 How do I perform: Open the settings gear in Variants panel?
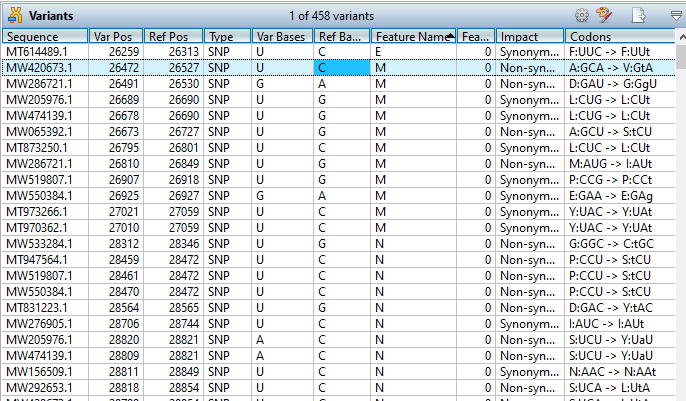coord(581,15)
